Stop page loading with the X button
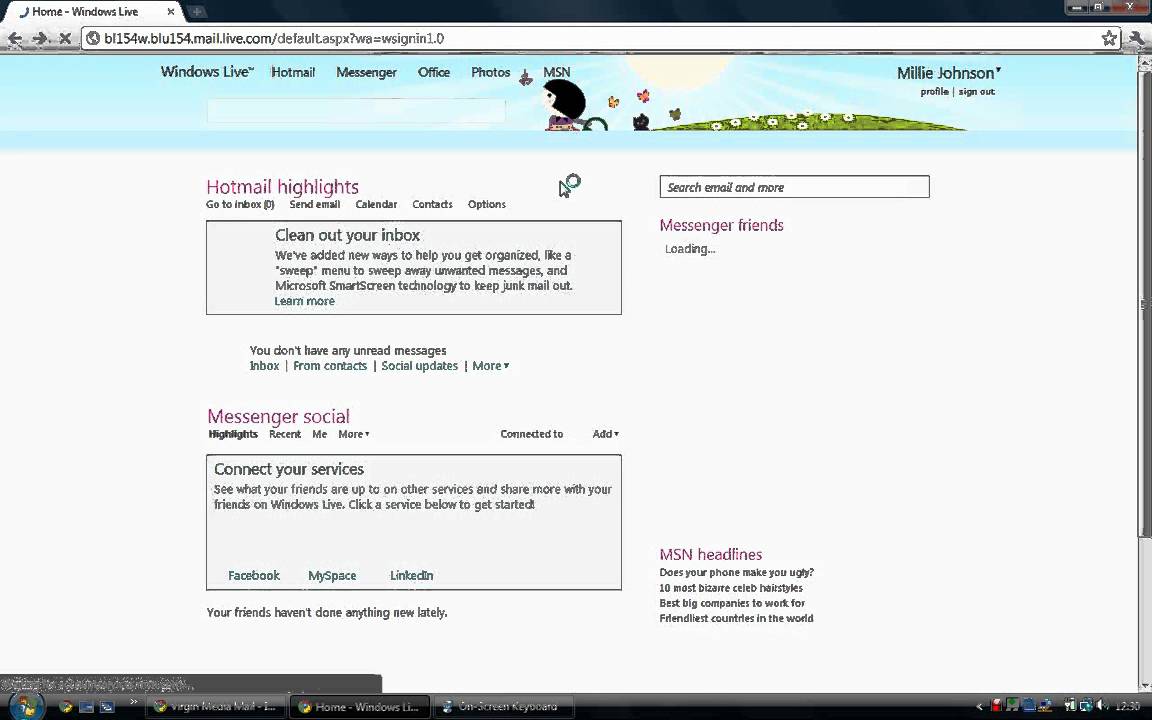This screenshot has height=720, width=1152. click(x=65, y=38)
